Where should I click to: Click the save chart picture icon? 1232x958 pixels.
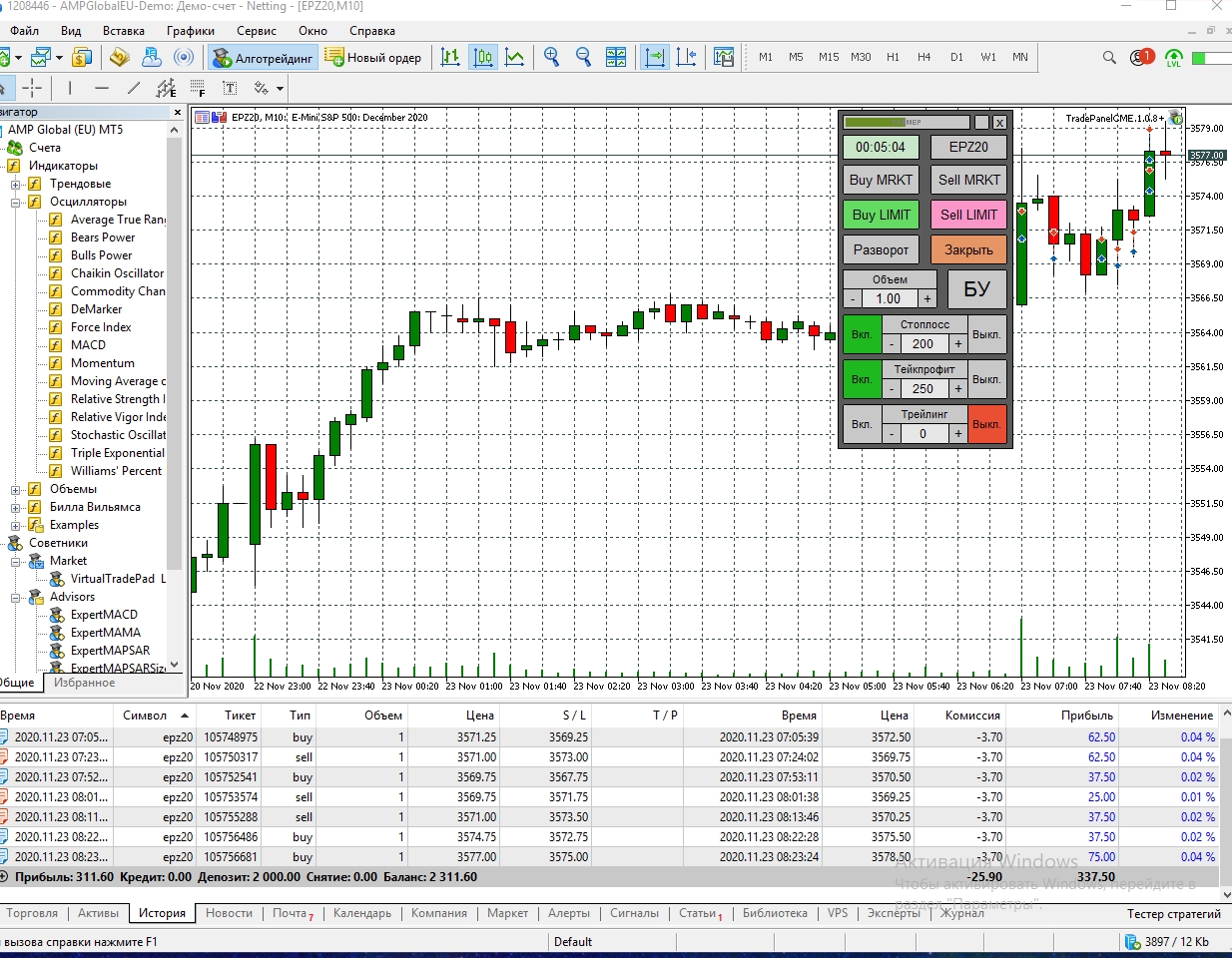coord(724,57)
